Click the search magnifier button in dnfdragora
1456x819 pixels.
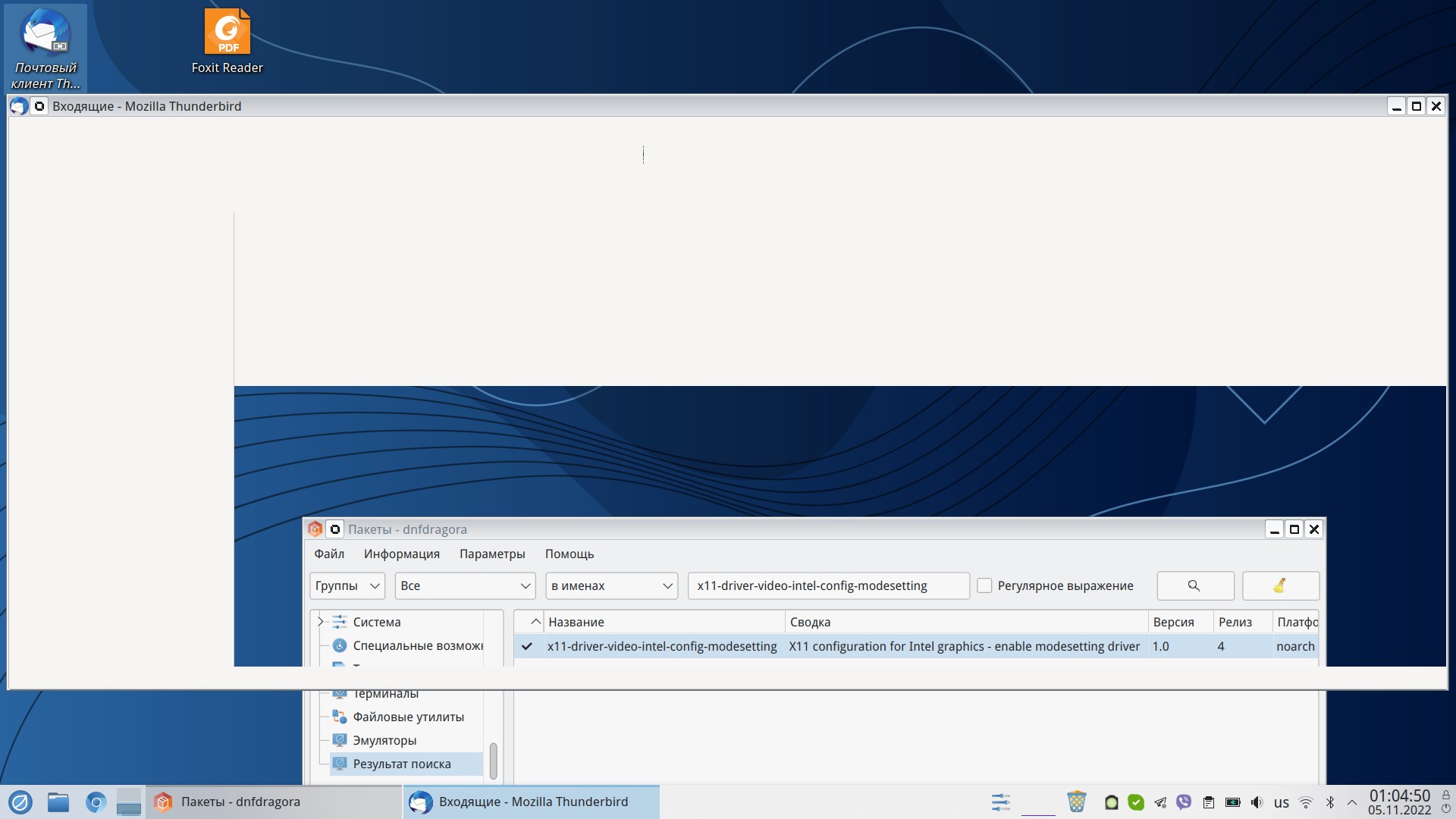pyautogui.click(x=1194, y=585)
